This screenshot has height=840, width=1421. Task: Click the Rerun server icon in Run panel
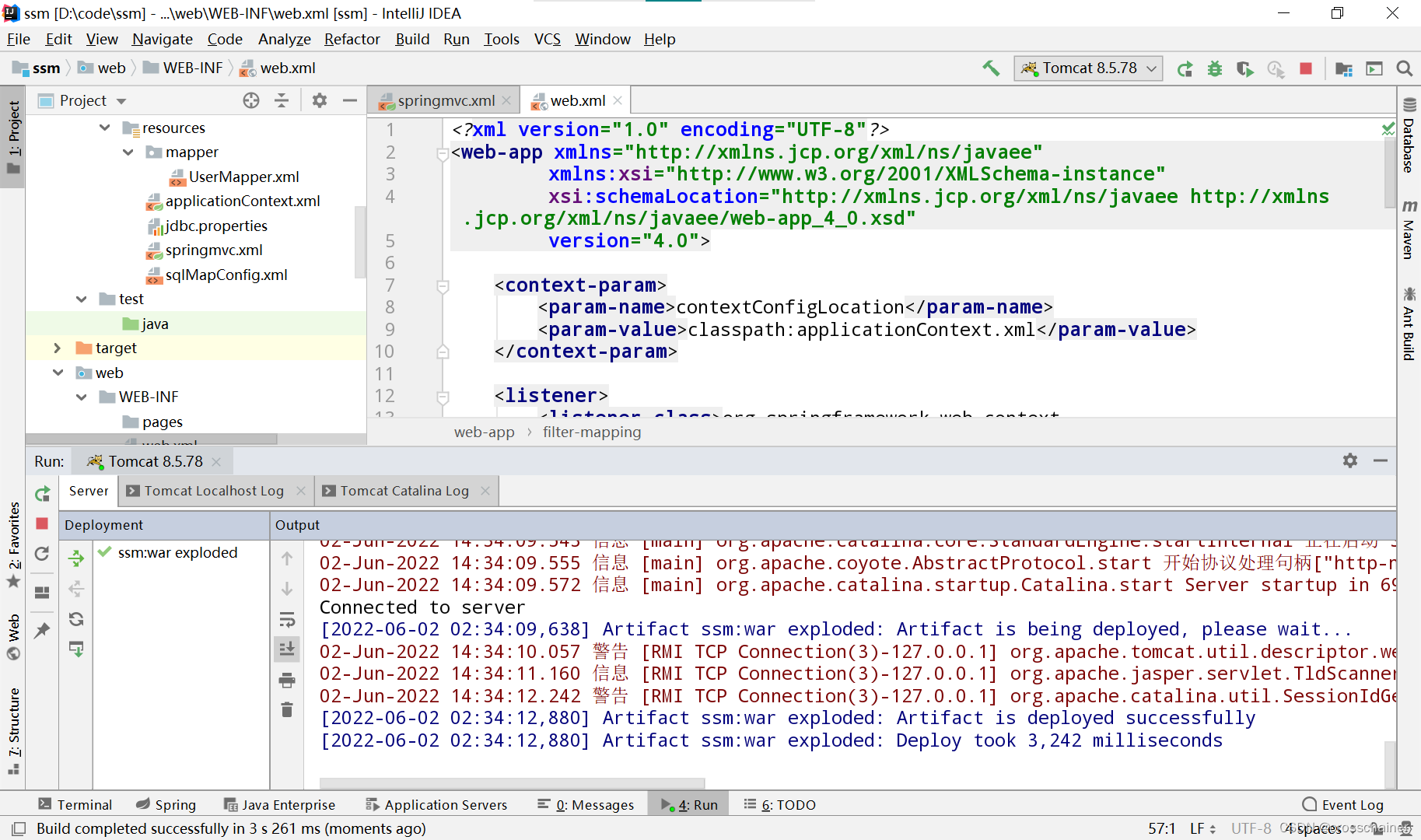43,493
